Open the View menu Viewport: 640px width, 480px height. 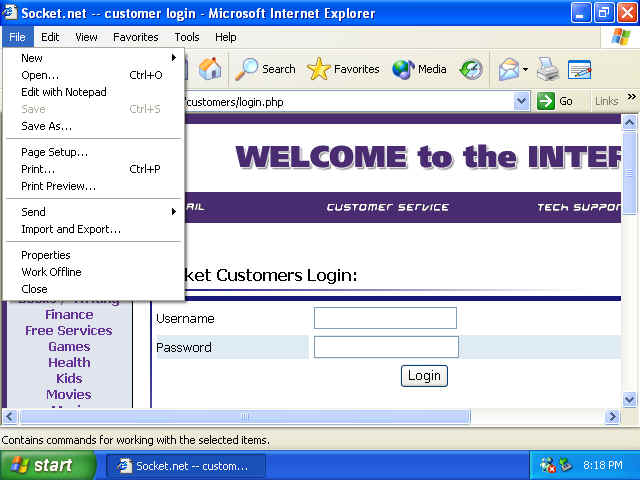(x=86, y=37)
